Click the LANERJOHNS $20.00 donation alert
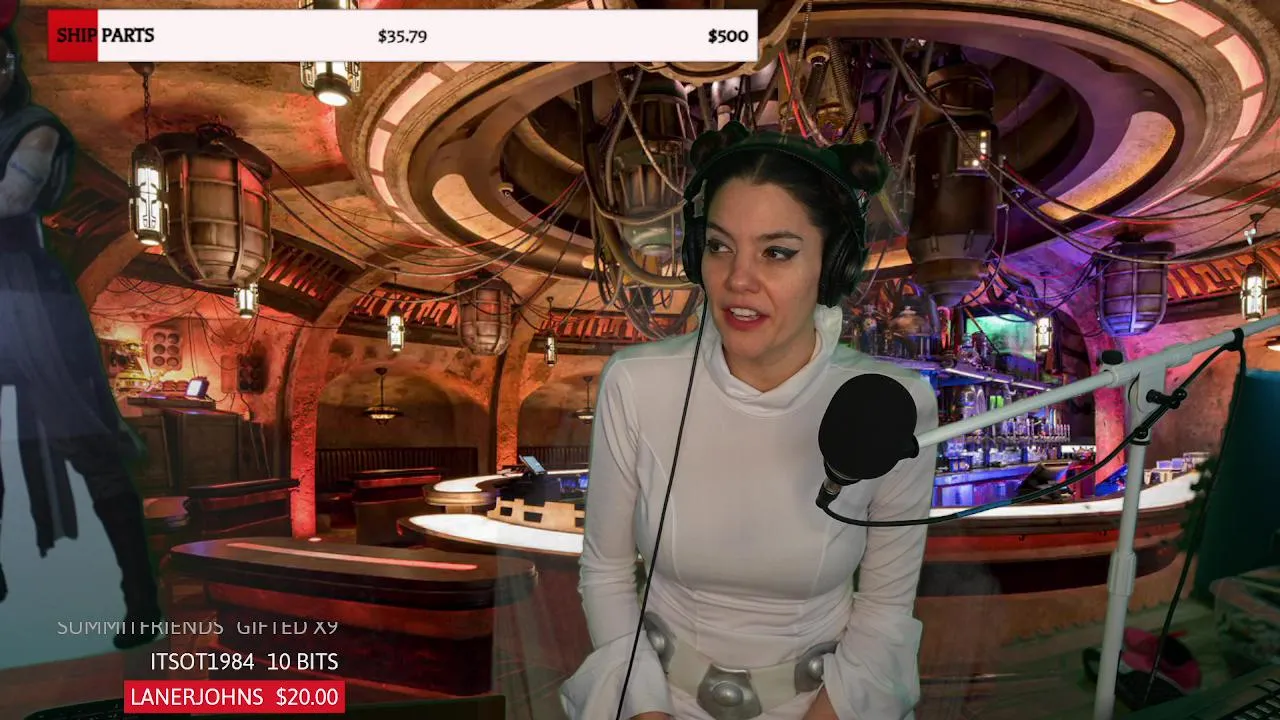 [234, 697]
